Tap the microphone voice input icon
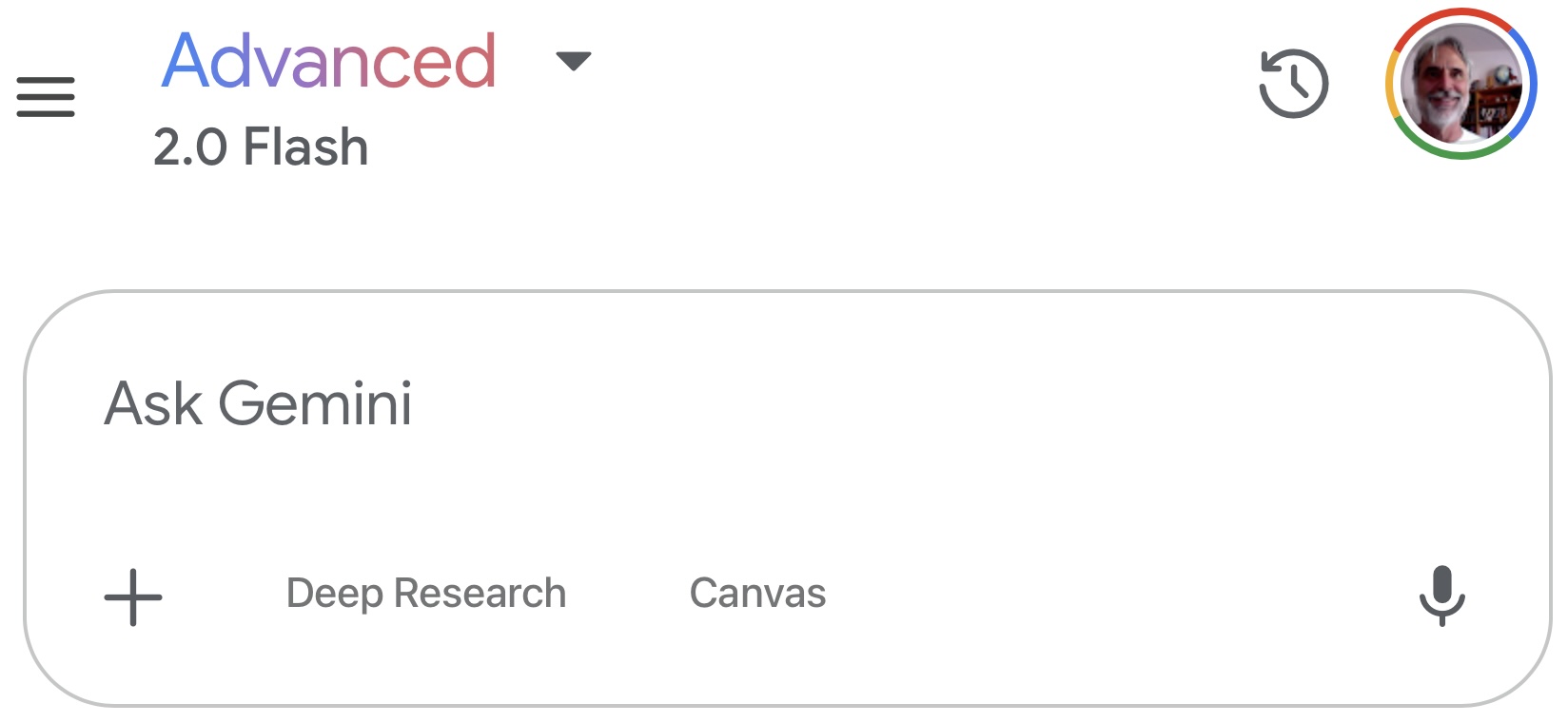 [x=1441, y=596]
